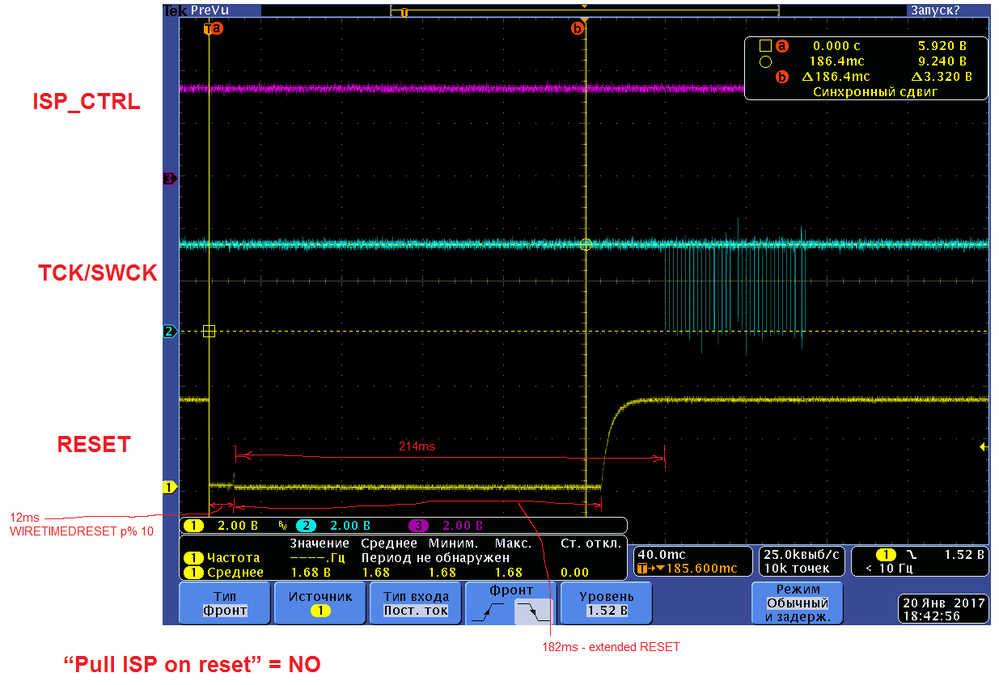The image size is (999, 685).
Task: Open the Уровень 1.52 В button
Action: pyautogui.click(x=606, y=603)
